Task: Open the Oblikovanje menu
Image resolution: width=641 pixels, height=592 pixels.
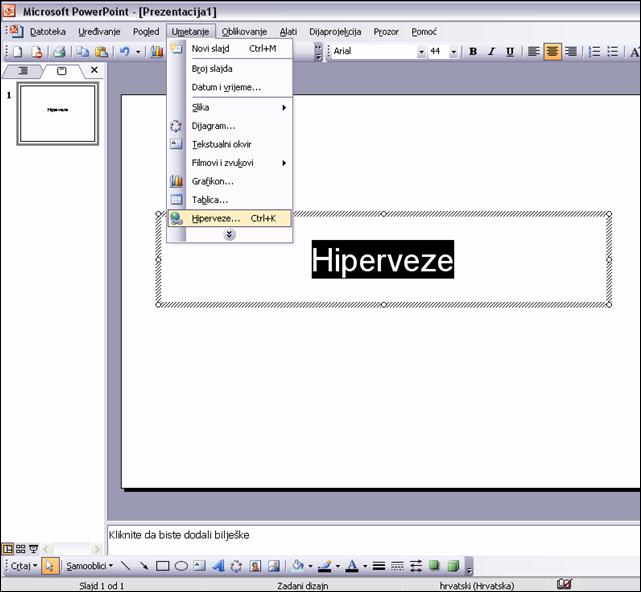Action: pyautogui.click(x=244, y=31)
